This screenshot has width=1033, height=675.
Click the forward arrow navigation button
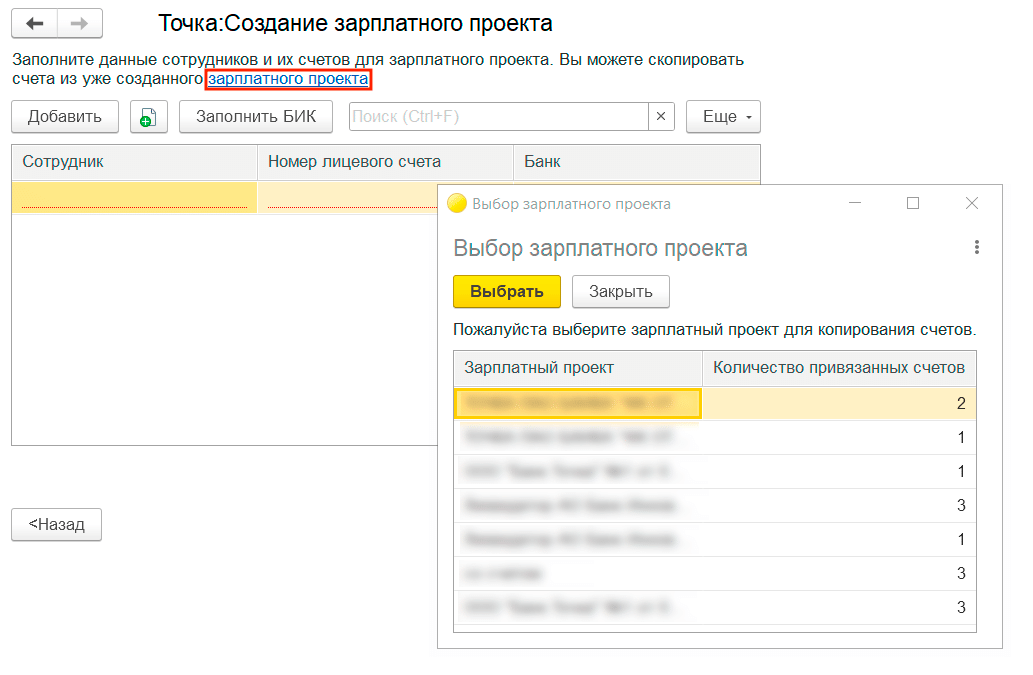[x=79, y=23]
